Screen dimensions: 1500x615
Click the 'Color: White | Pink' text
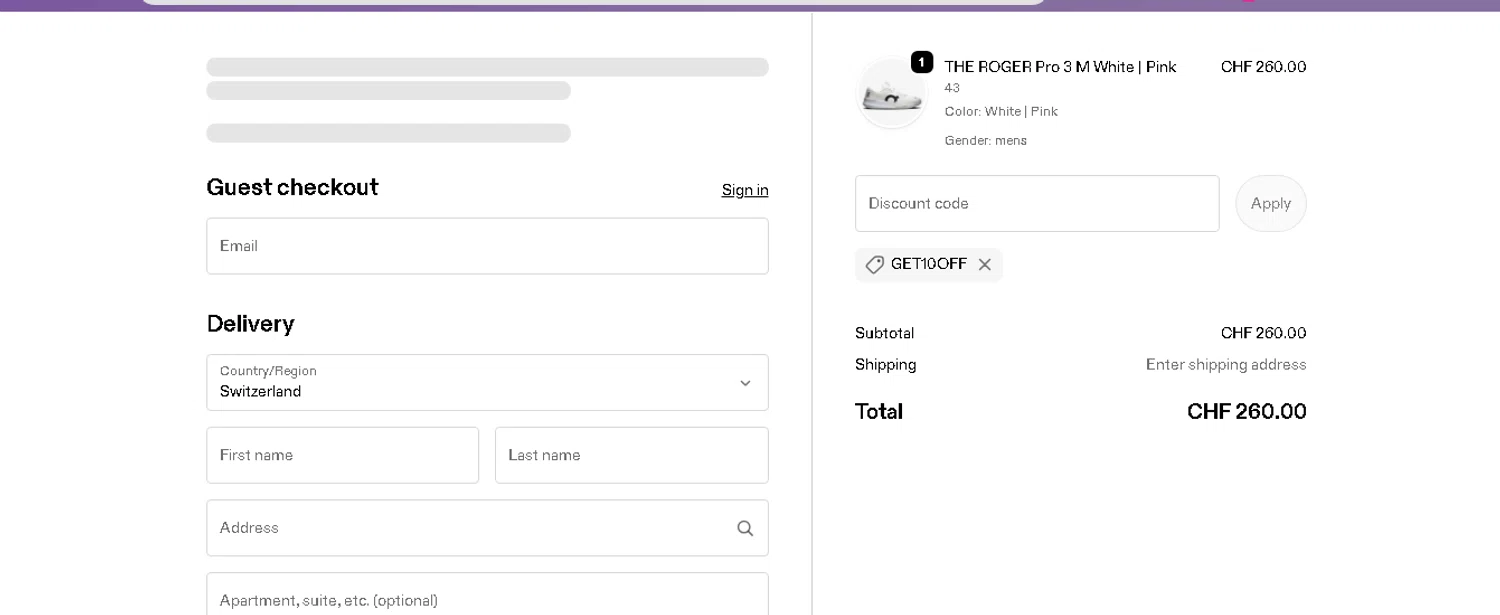(x=1001, y=112)
